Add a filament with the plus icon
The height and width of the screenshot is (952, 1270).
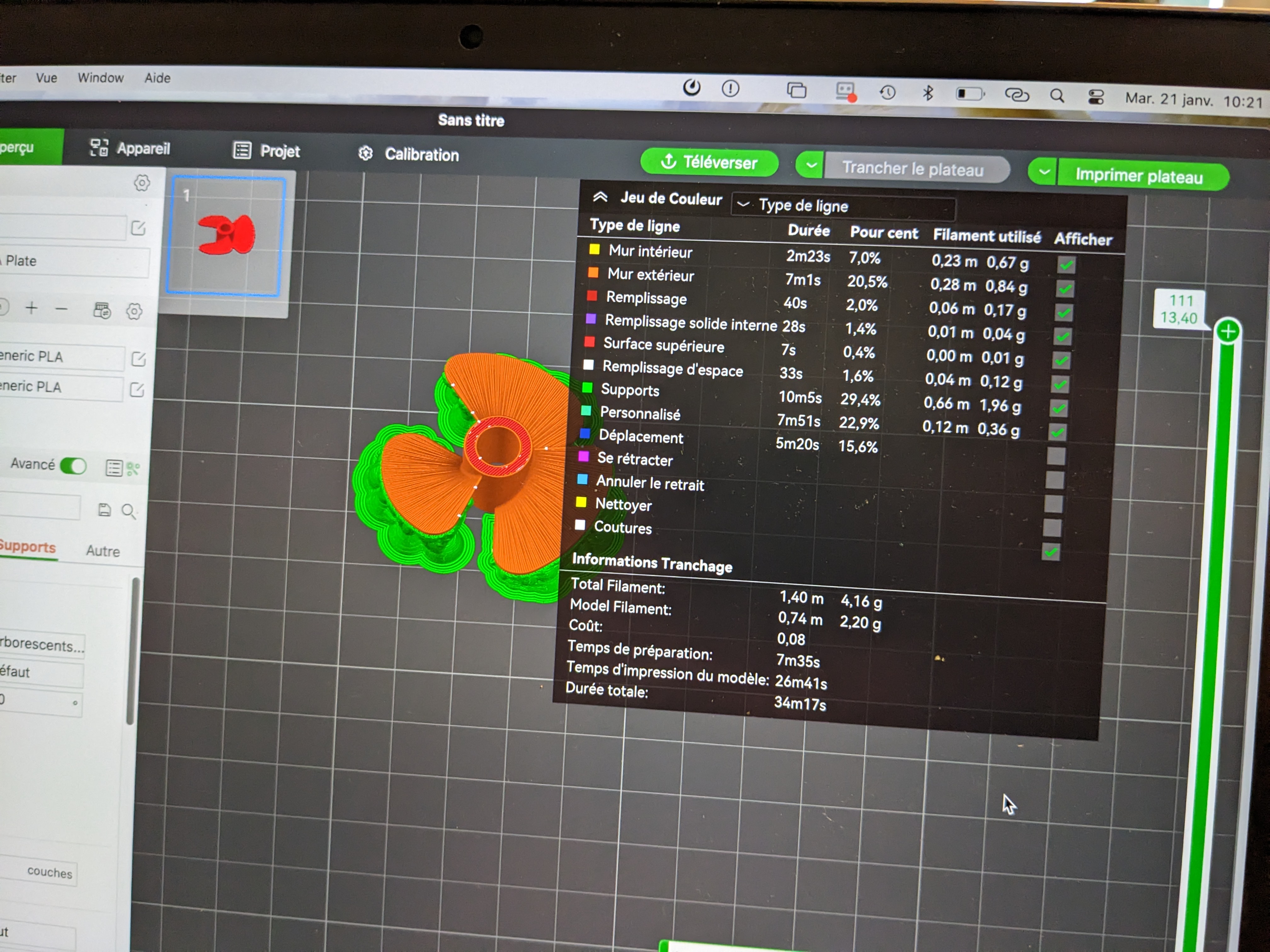pyautogui.click(x=31, y=308)
